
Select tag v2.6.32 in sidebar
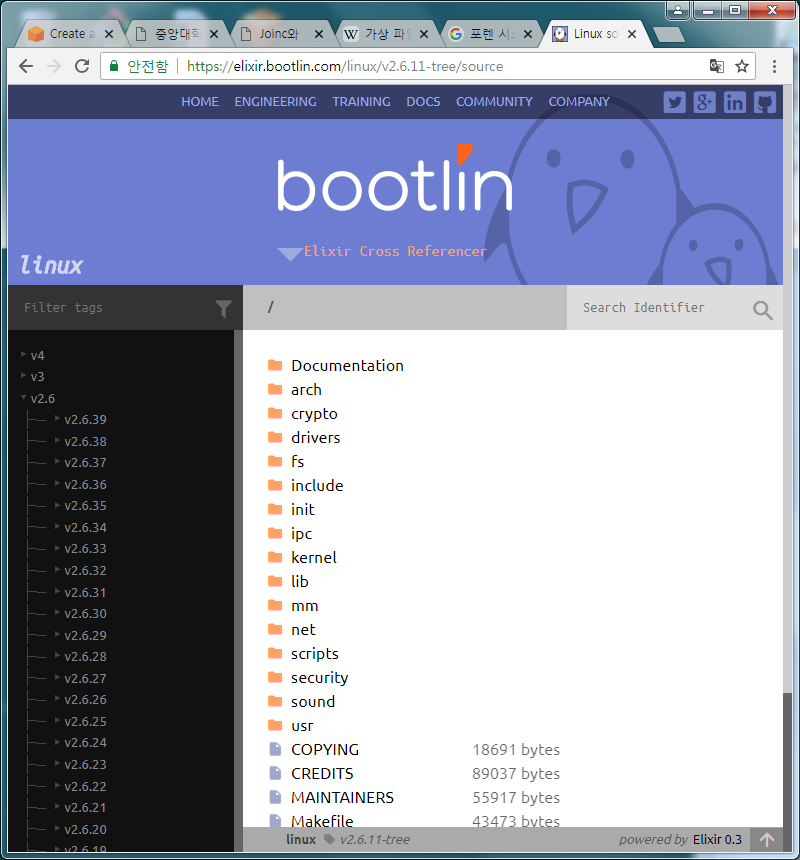click(85, 570)
